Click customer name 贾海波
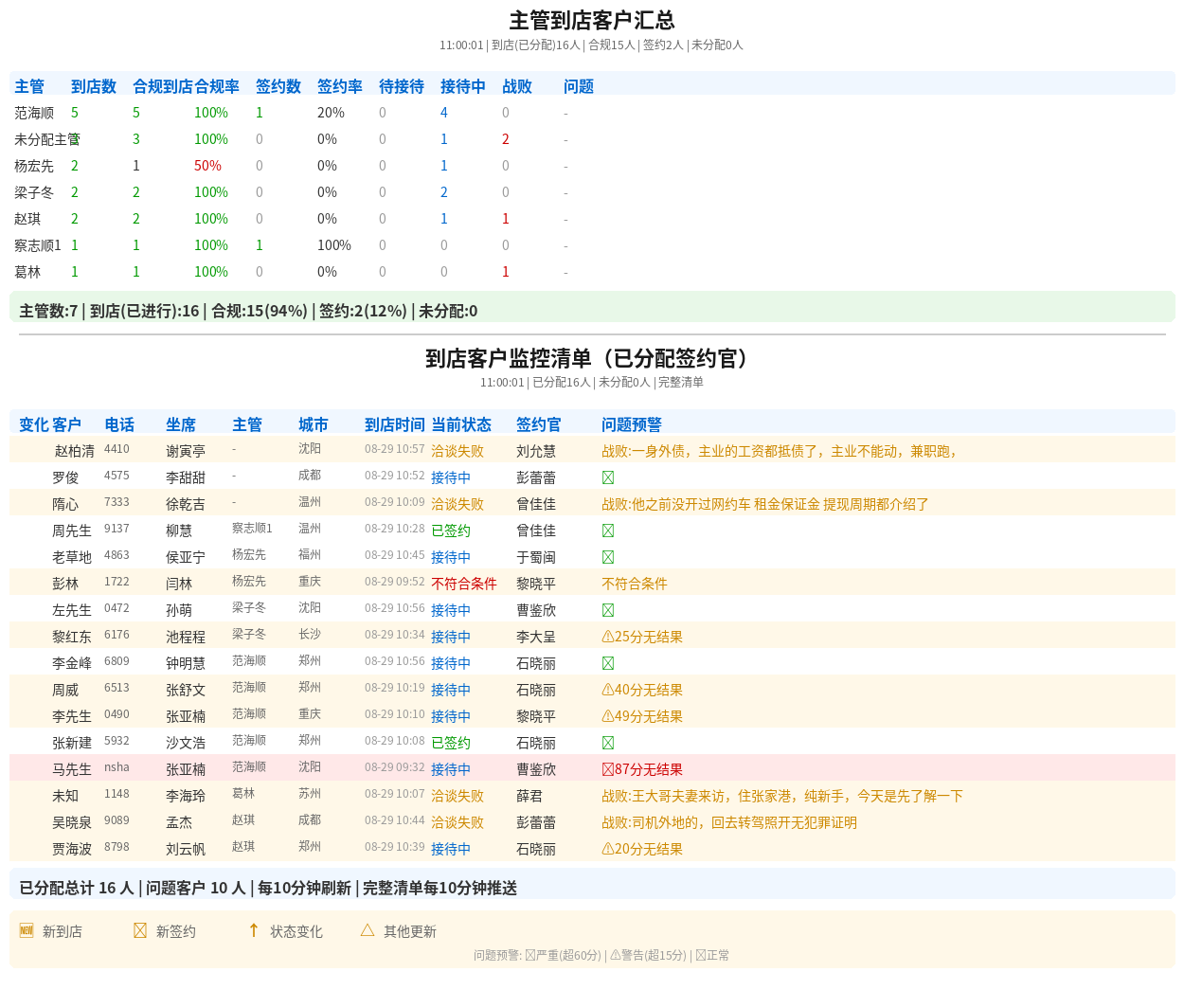 coord(72,849)
